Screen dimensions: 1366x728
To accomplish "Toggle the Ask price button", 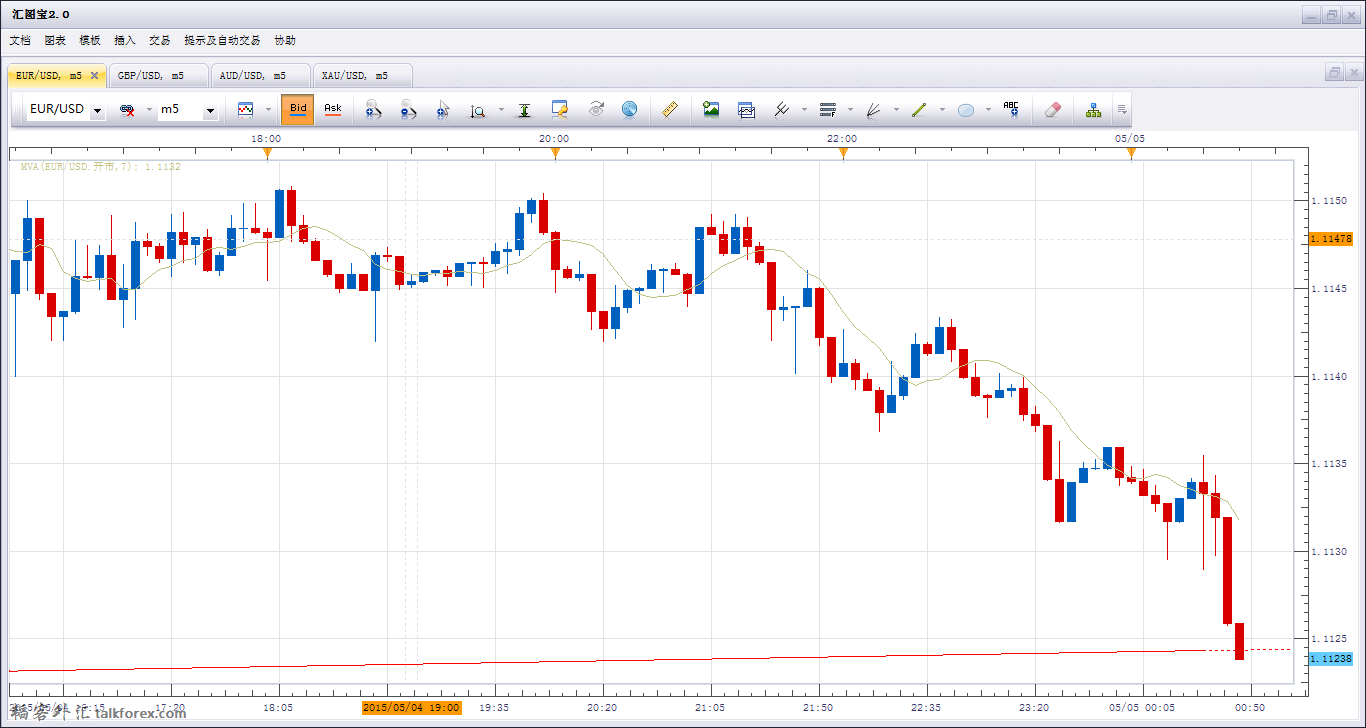I will (333, 109).
